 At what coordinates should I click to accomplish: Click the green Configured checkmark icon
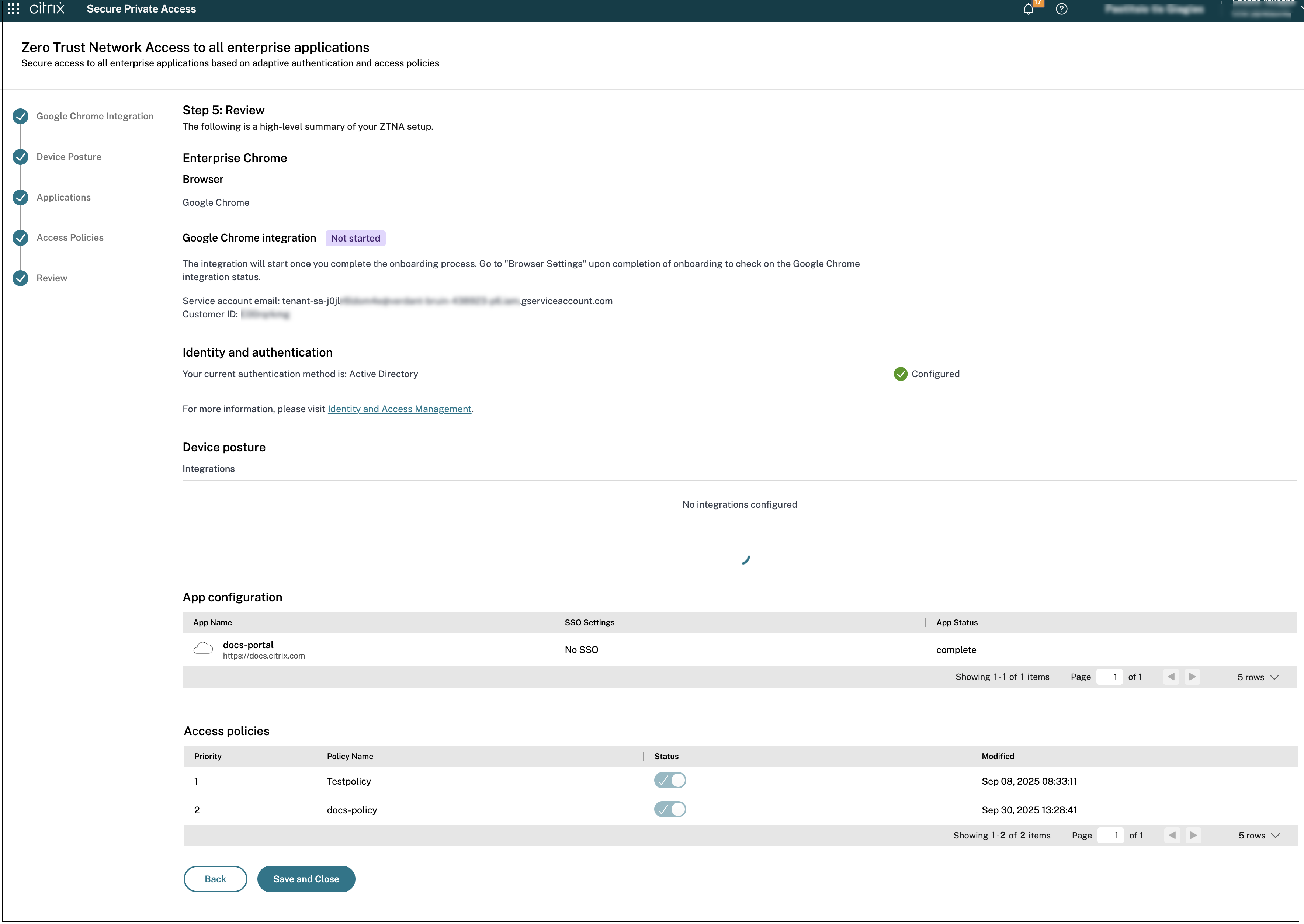point(901,374)
